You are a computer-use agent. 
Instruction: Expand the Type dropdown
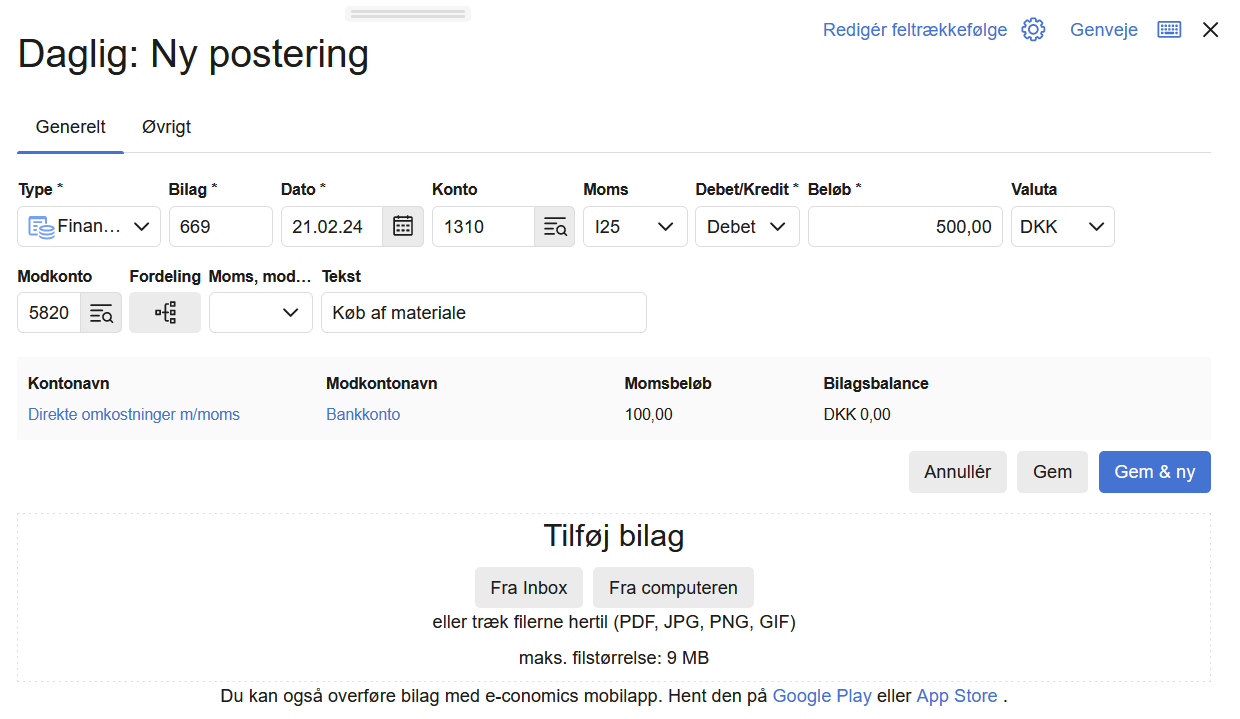[89, 226]
